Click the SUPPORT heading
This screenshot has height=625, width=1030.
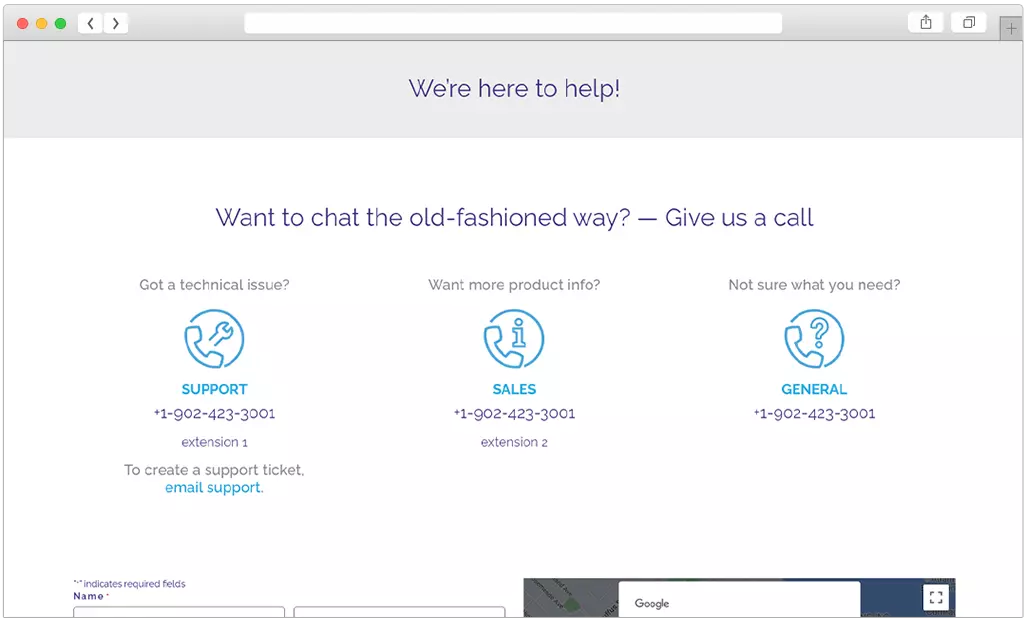pos(214,389)
